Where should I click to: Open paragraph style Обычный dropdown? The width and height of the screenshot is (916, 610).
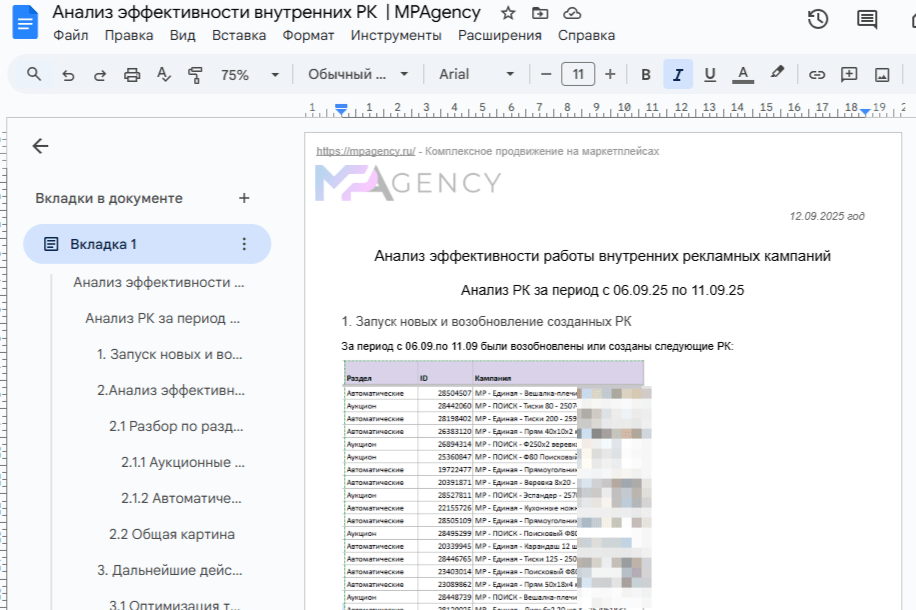click(x=358, y=74)
